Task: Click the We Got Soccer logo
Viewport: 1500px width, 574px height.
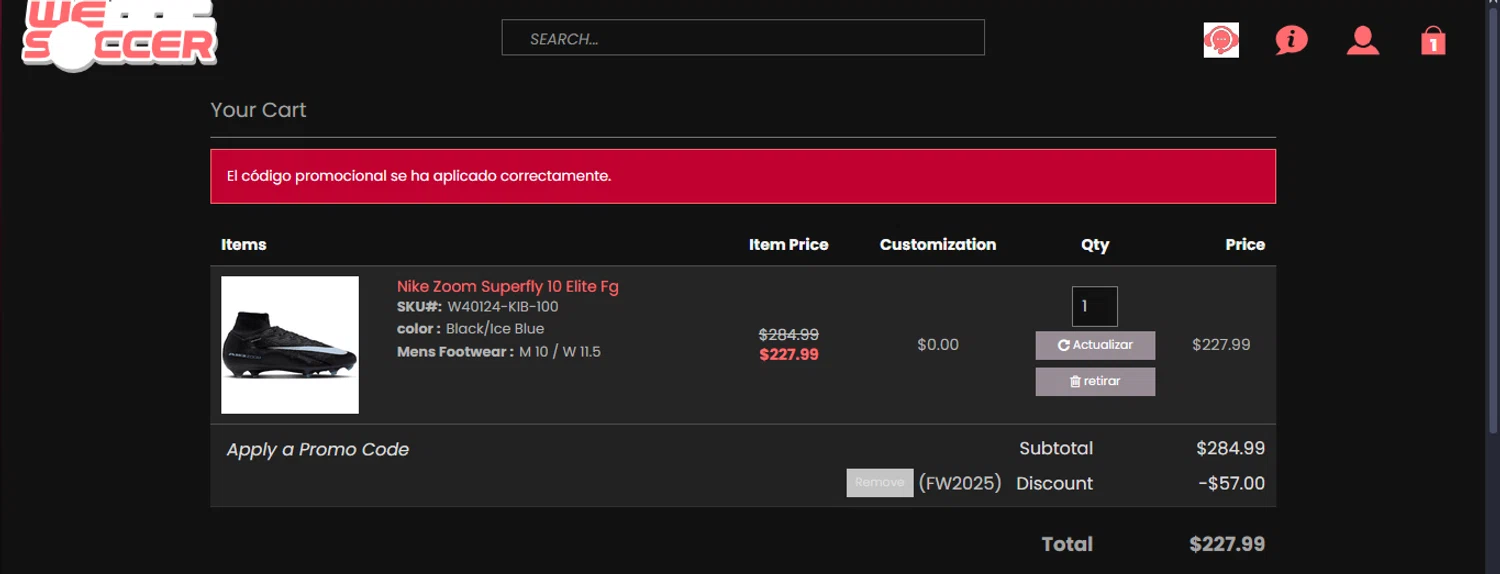Action: [x=119, y=37]
